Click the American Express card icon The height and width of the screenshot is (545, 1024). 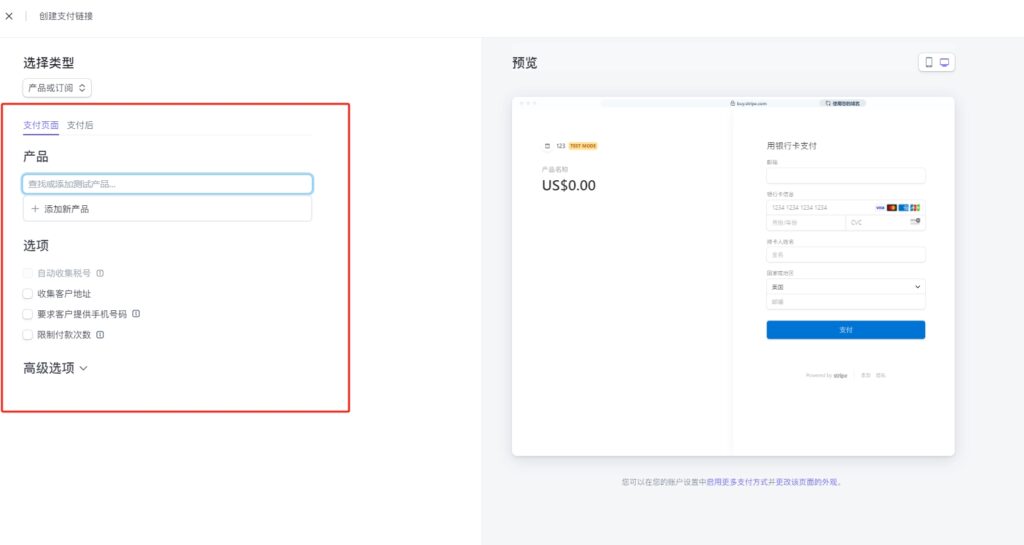coord(903,208)
